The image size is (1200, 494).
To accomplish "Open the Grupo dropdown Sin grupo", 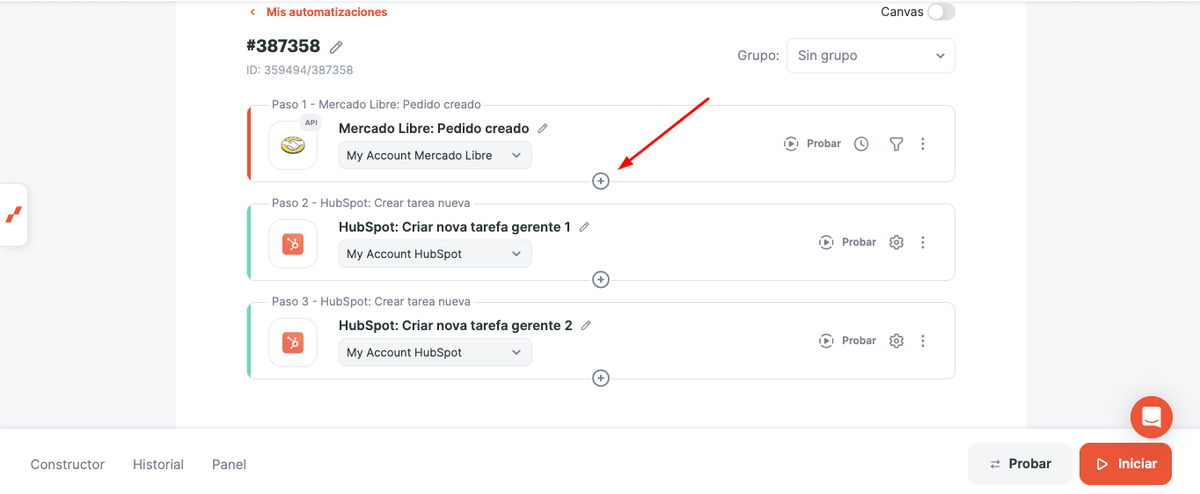I will pos(871,56).
